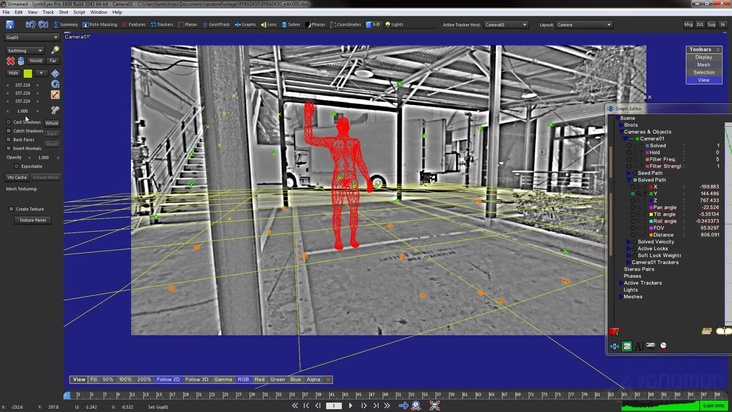
Task: Open the Guy01 mesh selection dropdown
Action: [x=30, y=37]
